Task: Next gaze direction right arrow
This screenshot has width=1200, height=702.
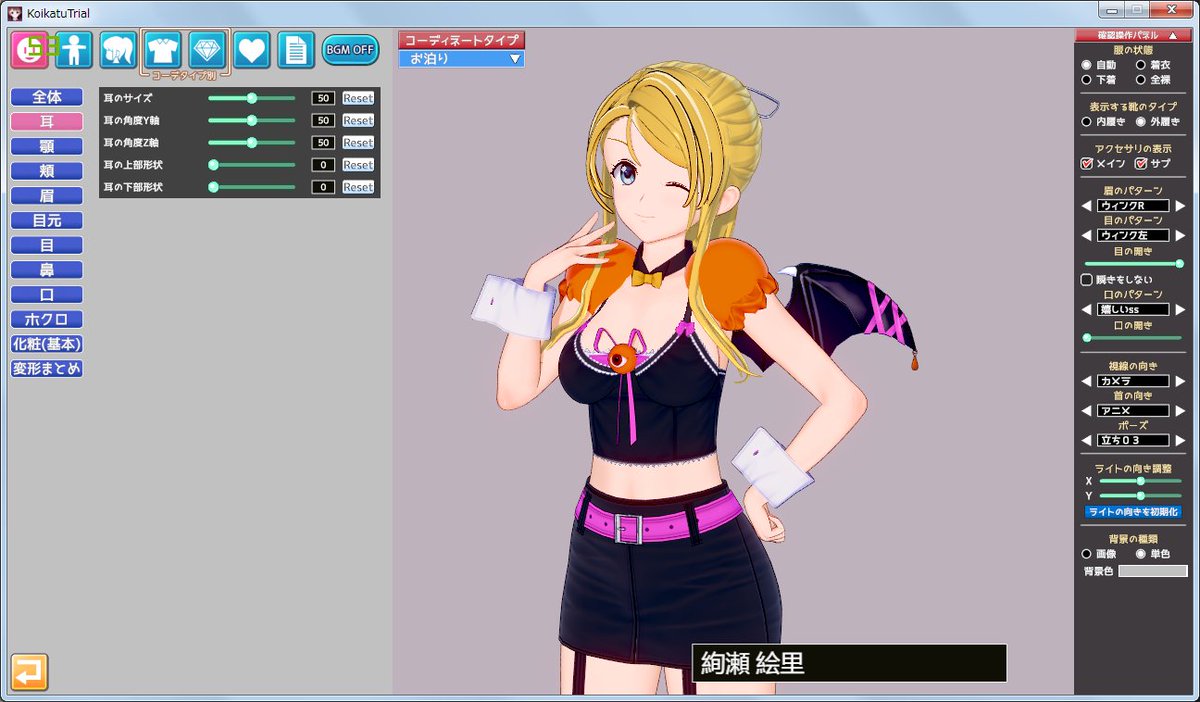Action: pyautogui.click(x=1180, y=381)
